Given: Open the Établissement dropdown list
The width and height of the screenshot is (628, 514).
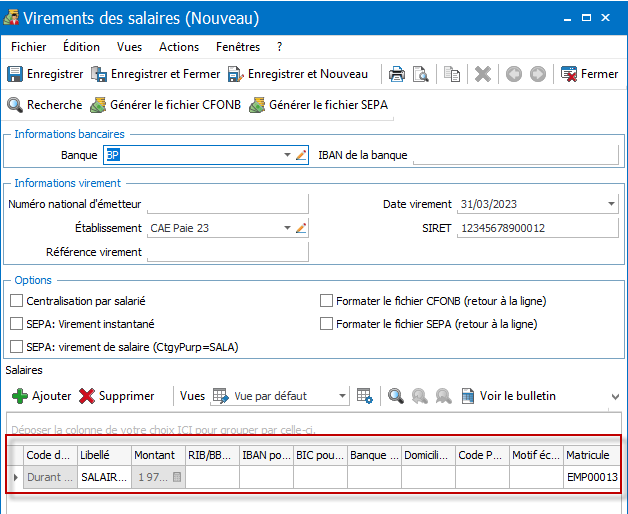Looking at the screenshot, I should (287, 228).
